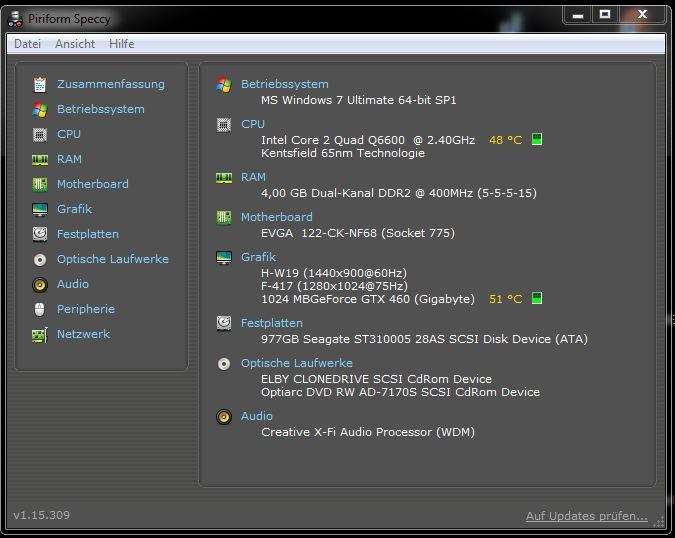The height and width of the screenshot is (538, 675).
Task: Click 'Creative X-Fi Audio Processor (WDM)' text
Action: tap(368, 432)
